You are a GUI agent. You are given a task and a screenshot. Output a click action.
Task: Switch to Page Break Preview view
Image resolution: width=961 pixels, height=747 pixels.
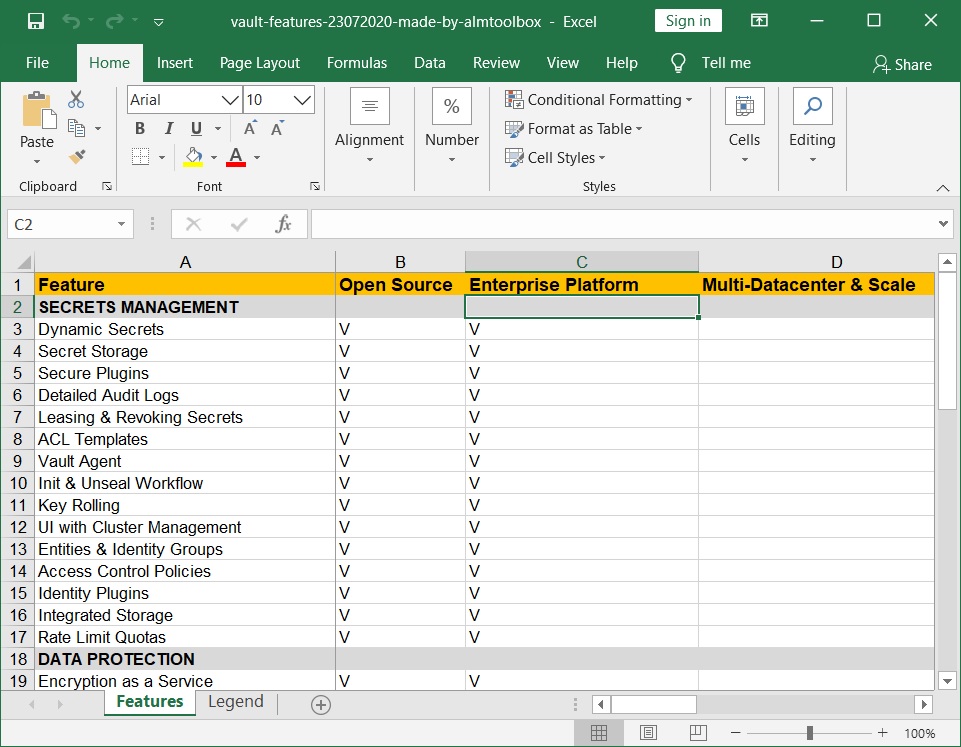[698, 733]
